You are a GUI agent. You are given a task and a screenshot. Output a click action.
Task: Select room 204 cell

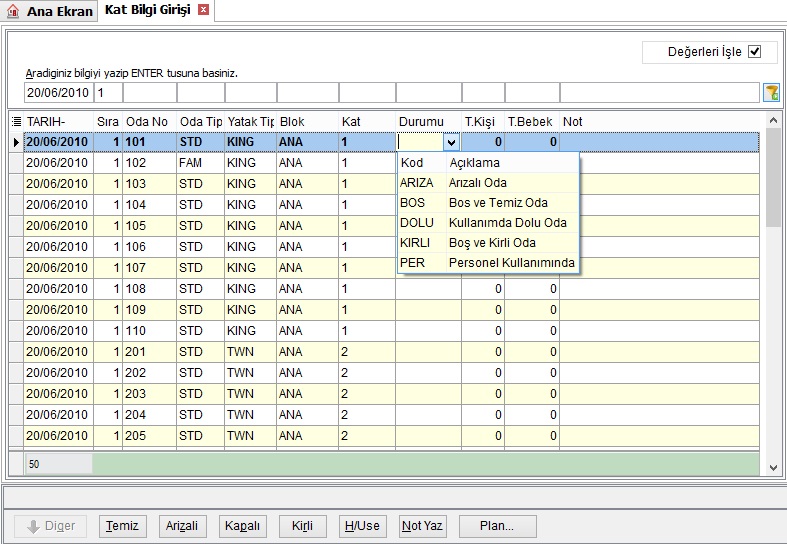point(150,415)
